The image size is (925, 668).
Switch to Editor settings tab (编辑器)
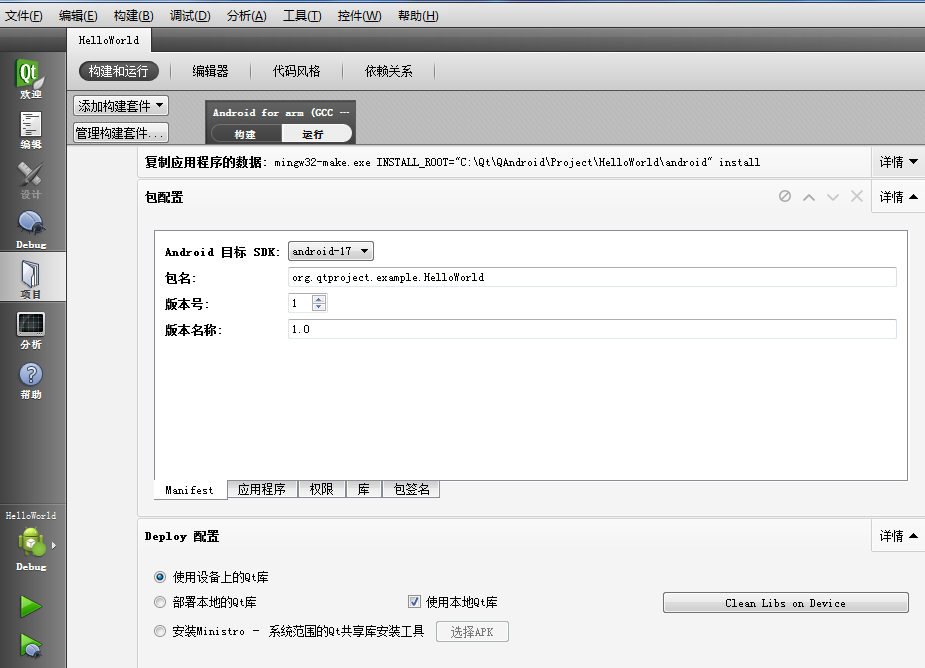pos(210,71)
